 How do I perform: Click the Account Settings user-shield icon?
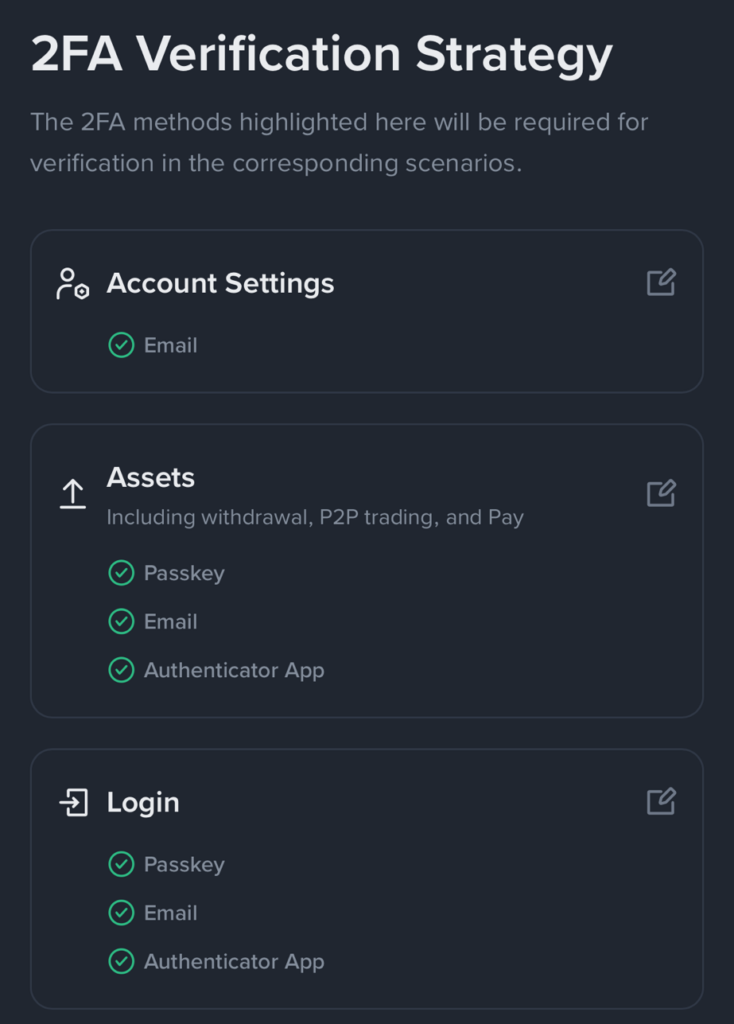click(x=72, y=283)
